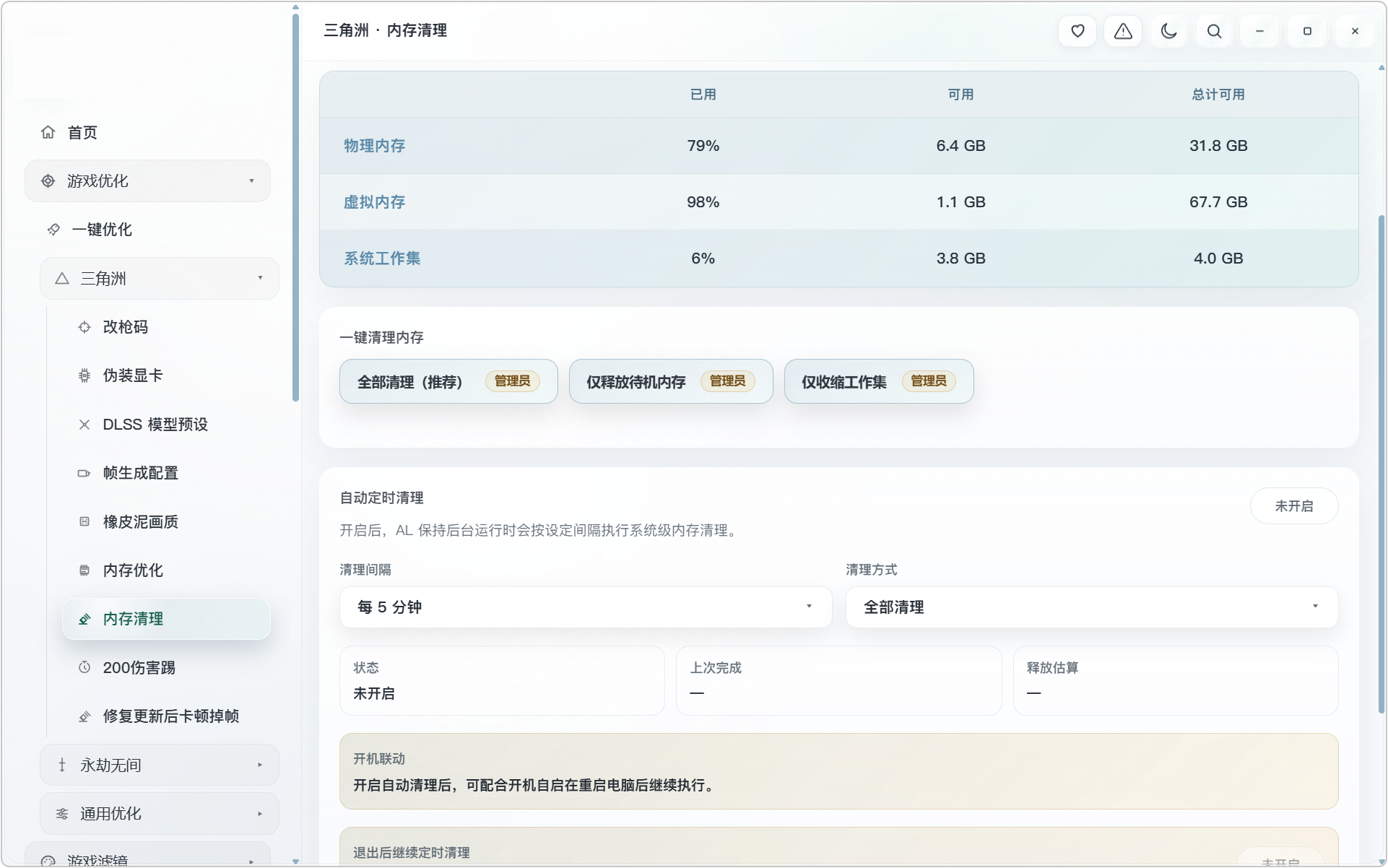The image size is (1388, 868).
Task: Click the 开机联动 notice panel
Action: point(838,771)
